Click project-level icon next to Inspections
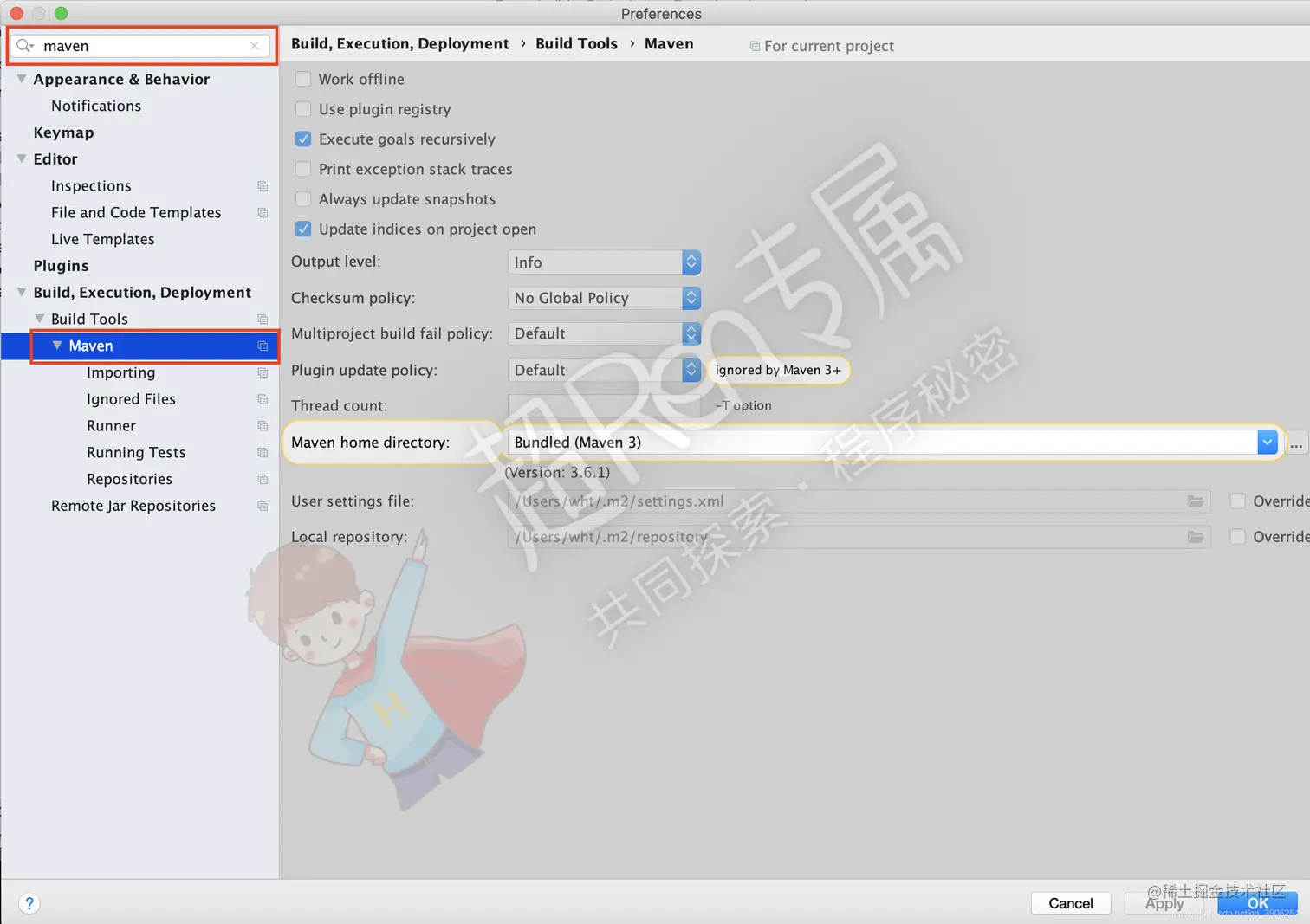This screenshot has width=1310, height=924. point(263,186)
